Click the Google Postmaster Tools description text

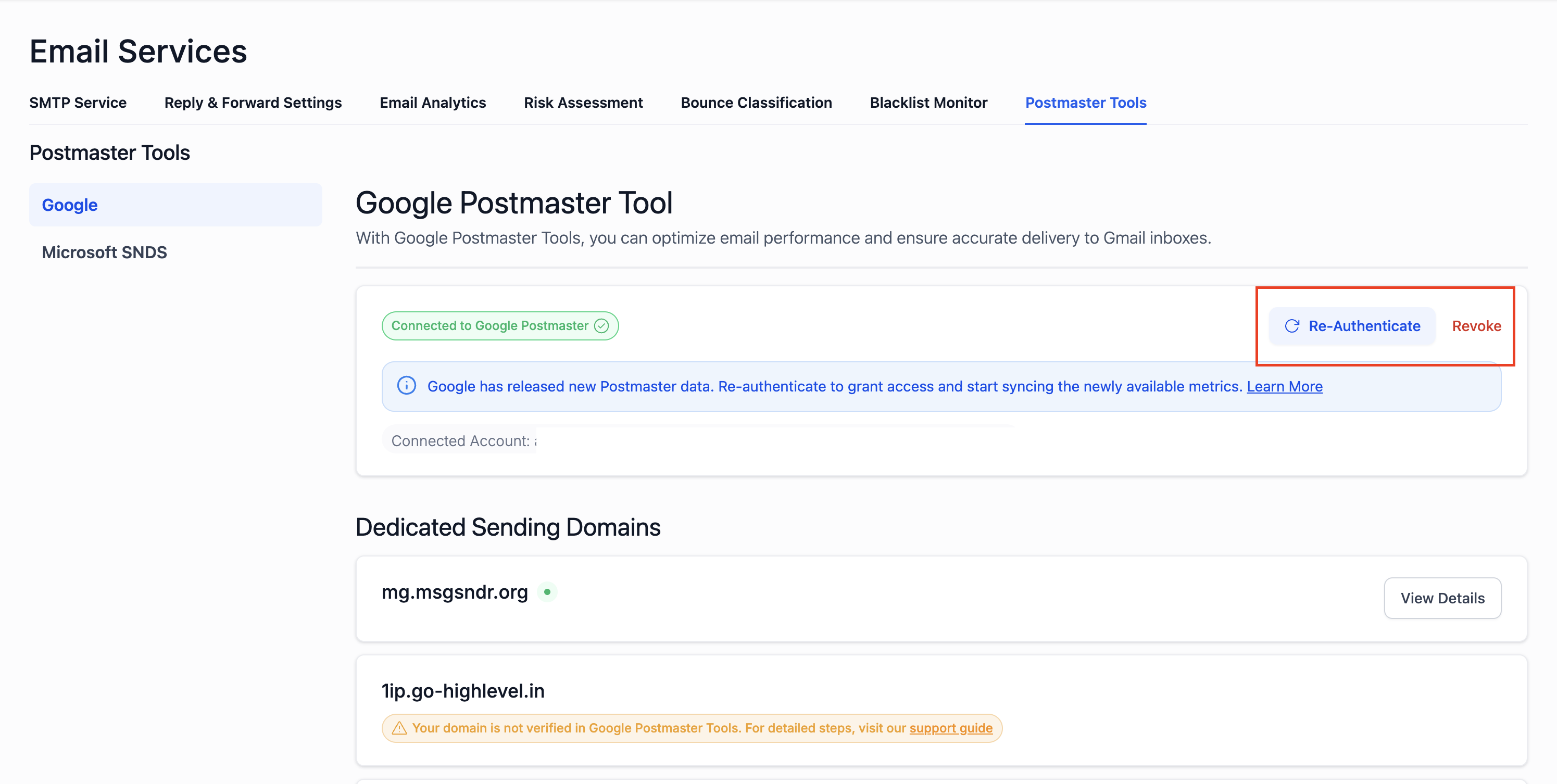pos(783,237)
